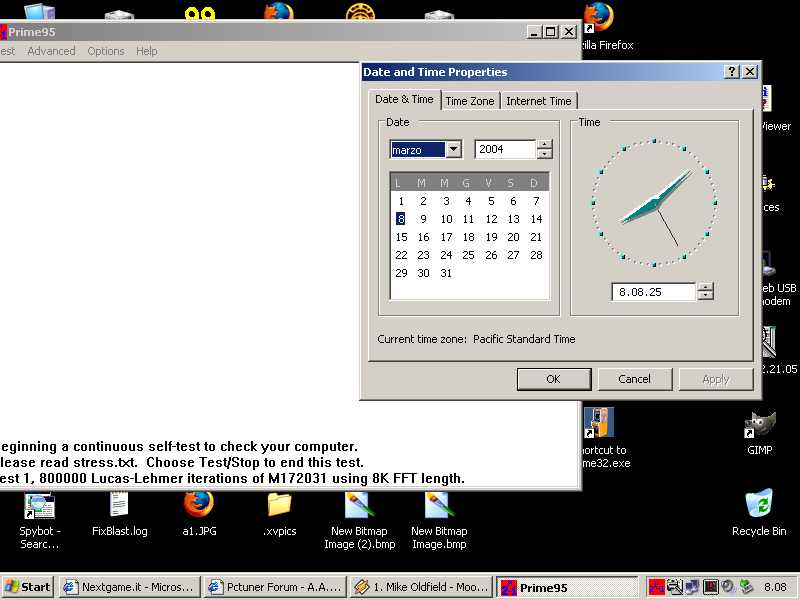Launch Mozilla Firefox desktop shortcut
The height and width of the screenshot is (600, 800).
point(599,18)
